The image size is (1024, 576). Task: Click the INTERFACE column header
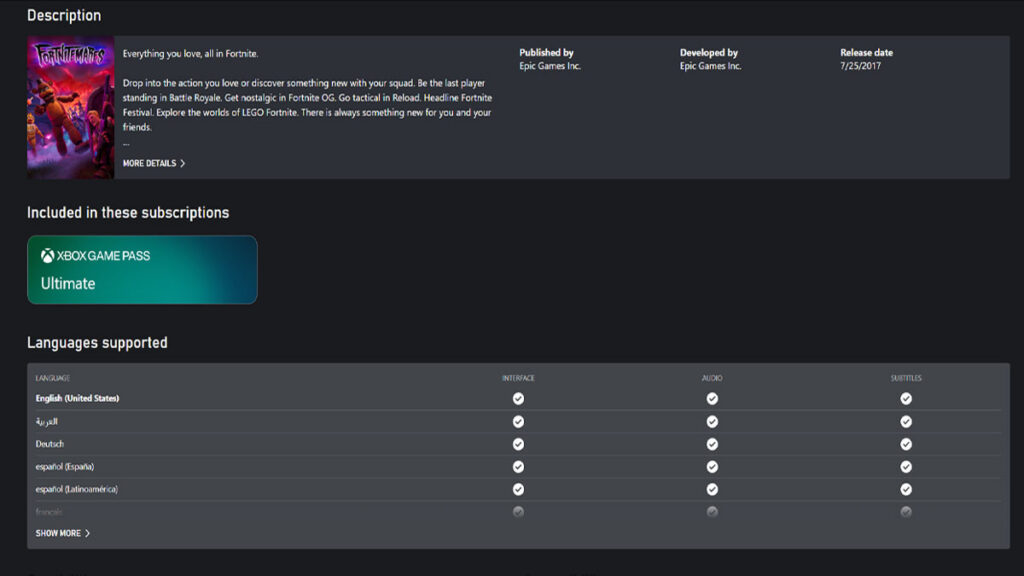pyautogui.click(x=518, y=378)
